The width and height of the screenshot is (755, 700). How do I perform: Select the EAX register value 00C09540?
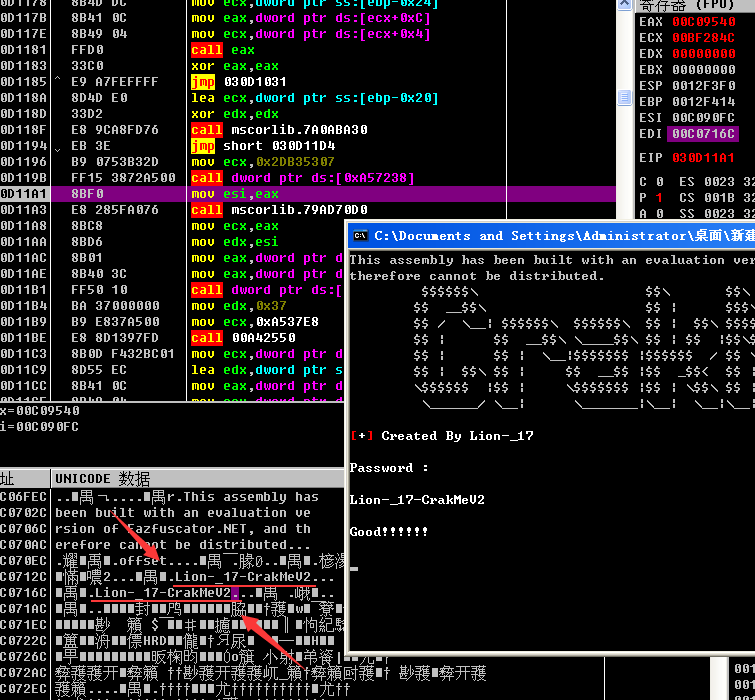point(702,21)
